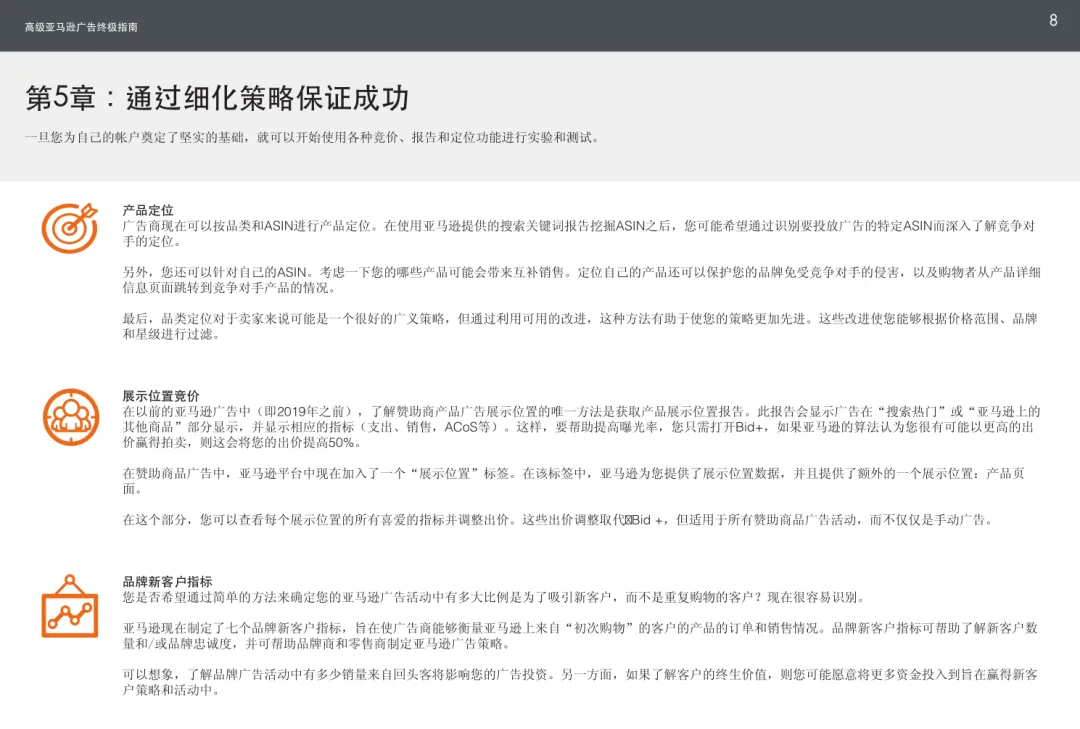Click the paragraph beginning 亚马逊现在制定了七个品牌
Image resolution: width=1080 pixels, height=729 pixels.
tap(580, 636)
